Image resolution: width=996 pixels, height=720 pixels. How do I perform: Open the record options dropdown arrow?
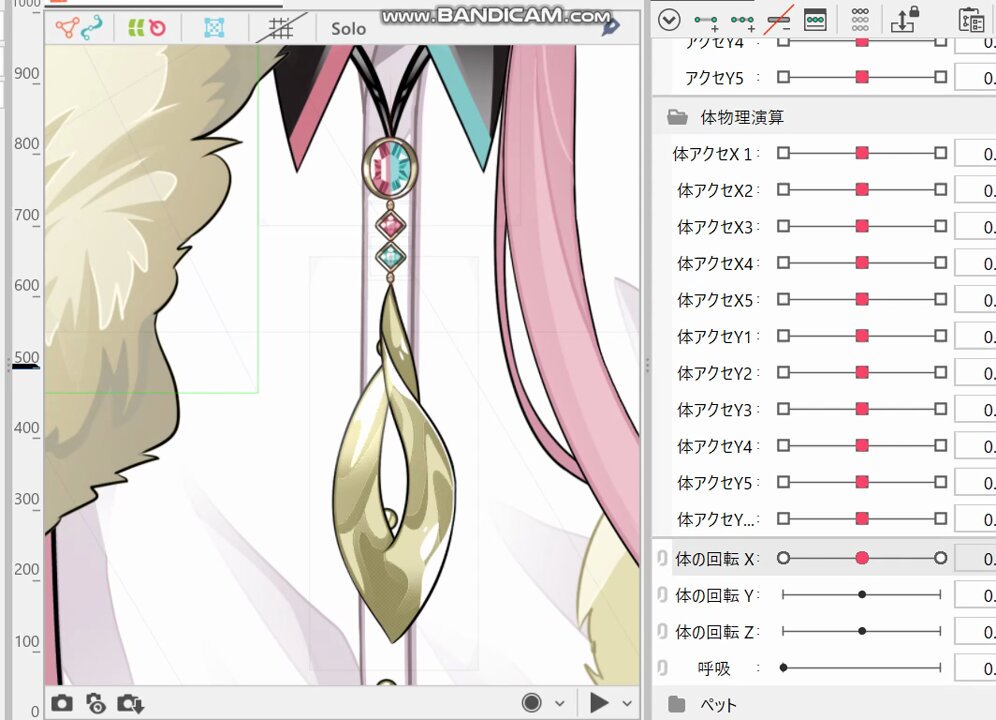560,703
